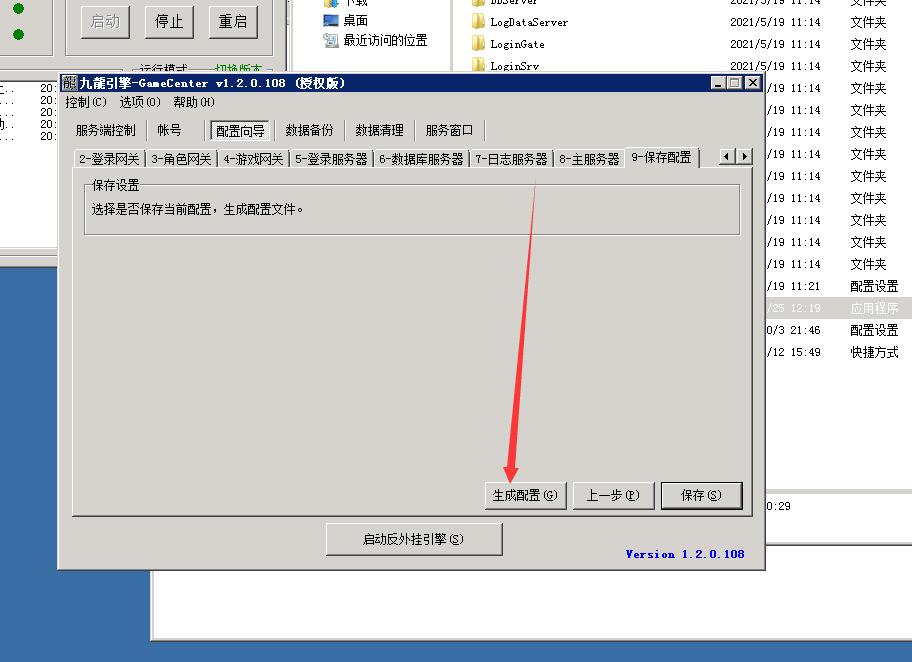Image resolution: width=912 pixels, height=662 pixels.
Task: Open the LoginSrv folder
Action: coord(514,66)
